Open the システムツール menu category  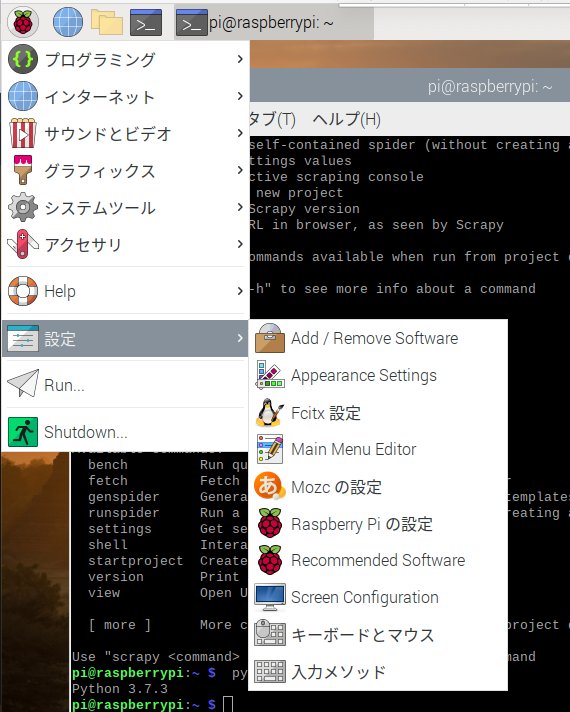(x=125, y=207)
